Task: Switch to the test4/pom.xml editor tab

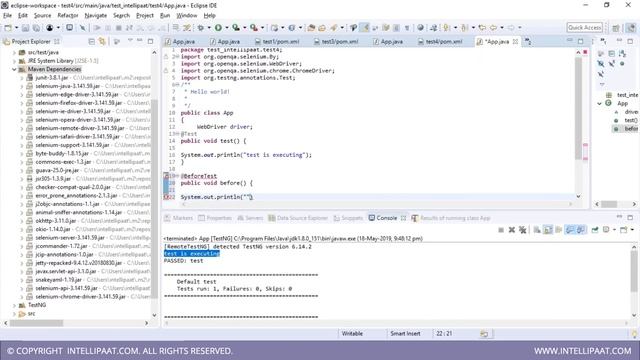Action: coord(440,42)
